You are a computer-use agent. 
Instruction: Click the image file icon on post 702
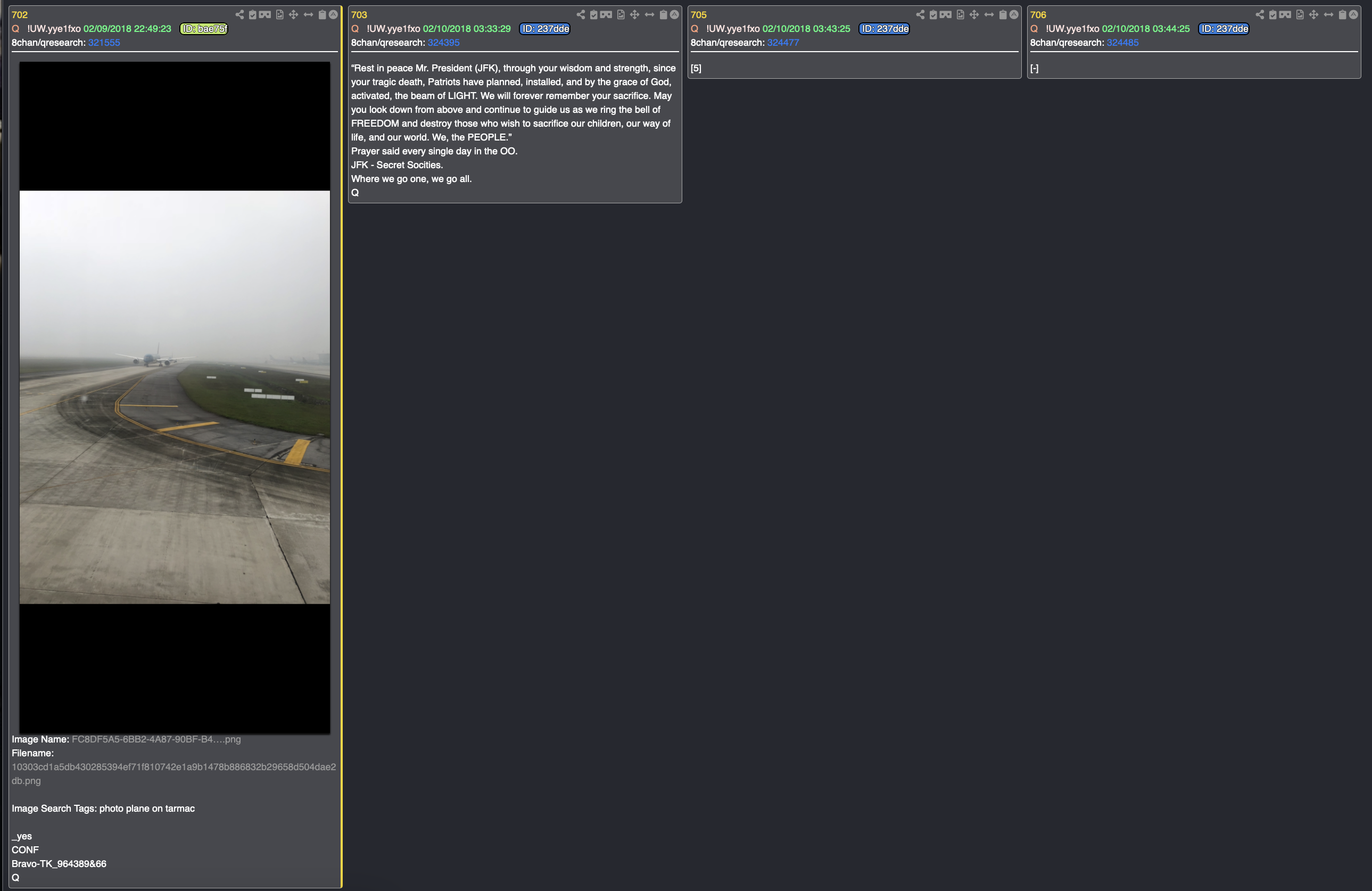pyautogui.click(x=279, y=14)
